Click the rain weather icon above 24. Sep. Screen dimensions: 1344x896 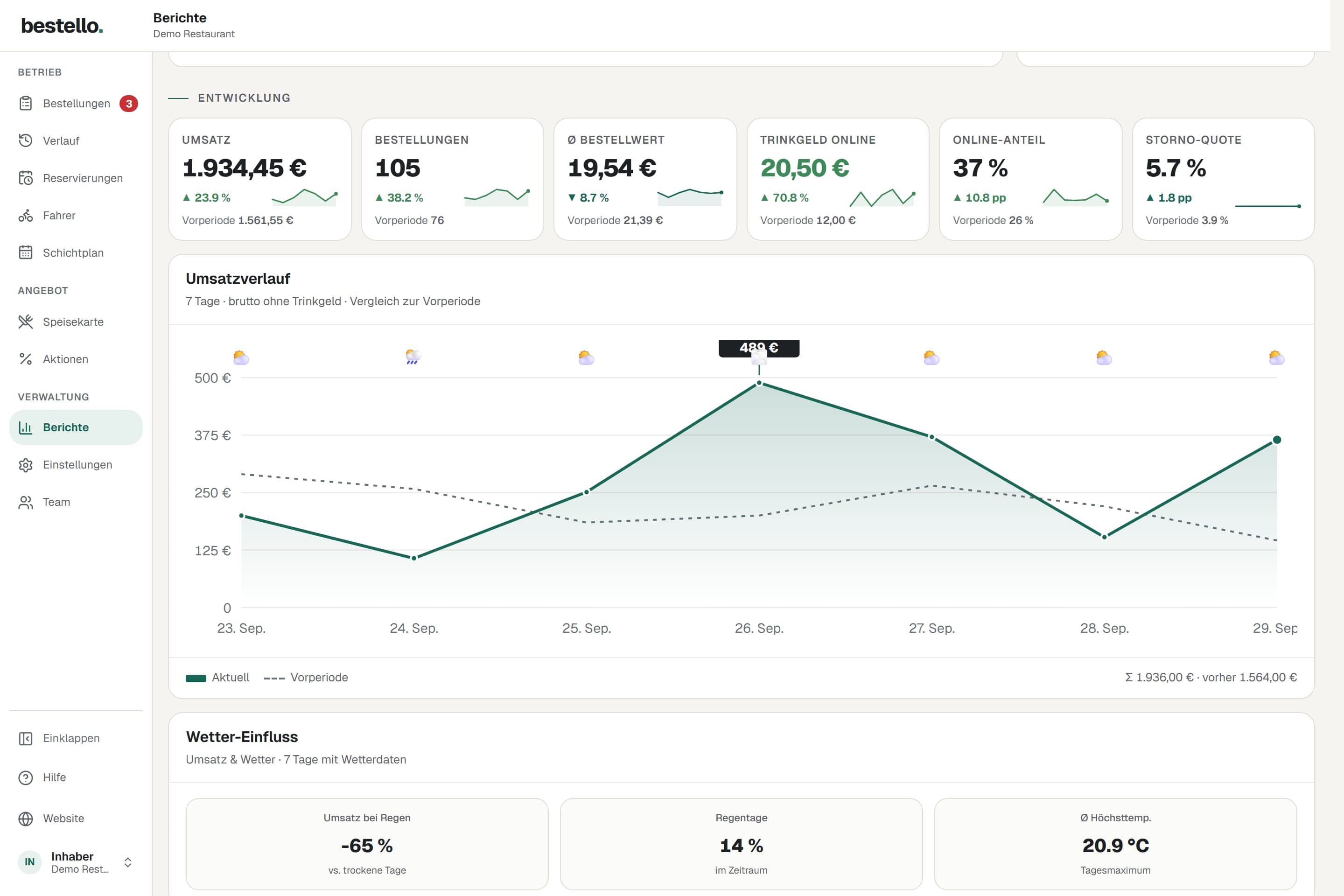[413, 357]
